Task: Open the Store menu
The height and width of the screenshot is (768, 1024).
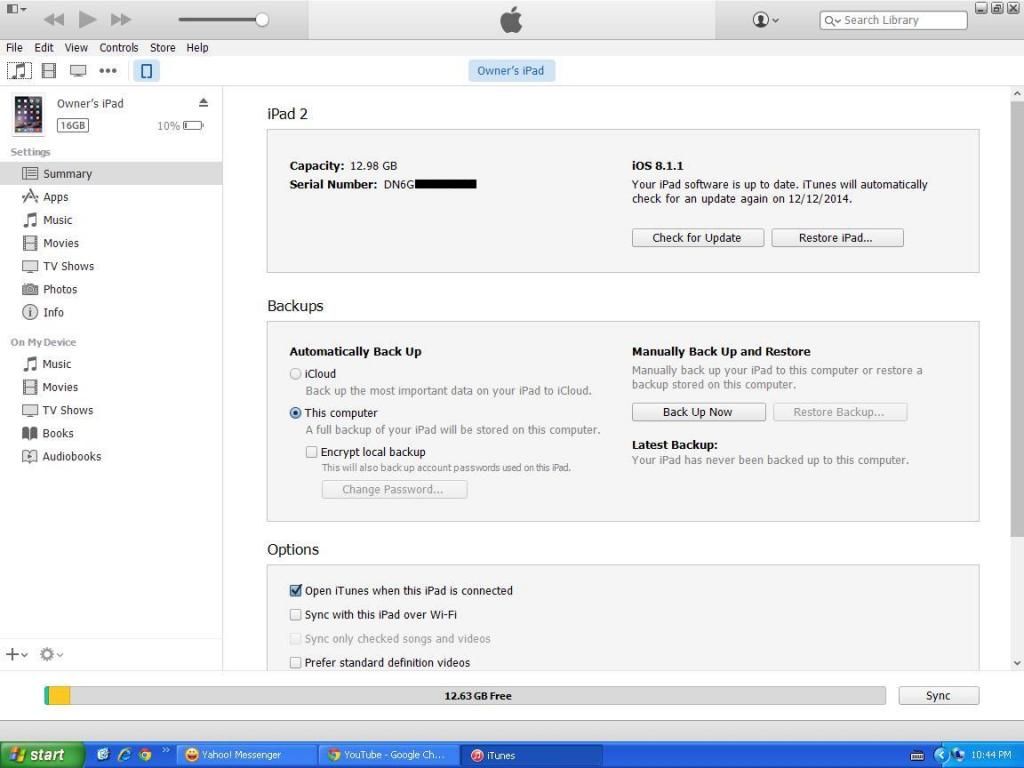Action: pos(162,47)
